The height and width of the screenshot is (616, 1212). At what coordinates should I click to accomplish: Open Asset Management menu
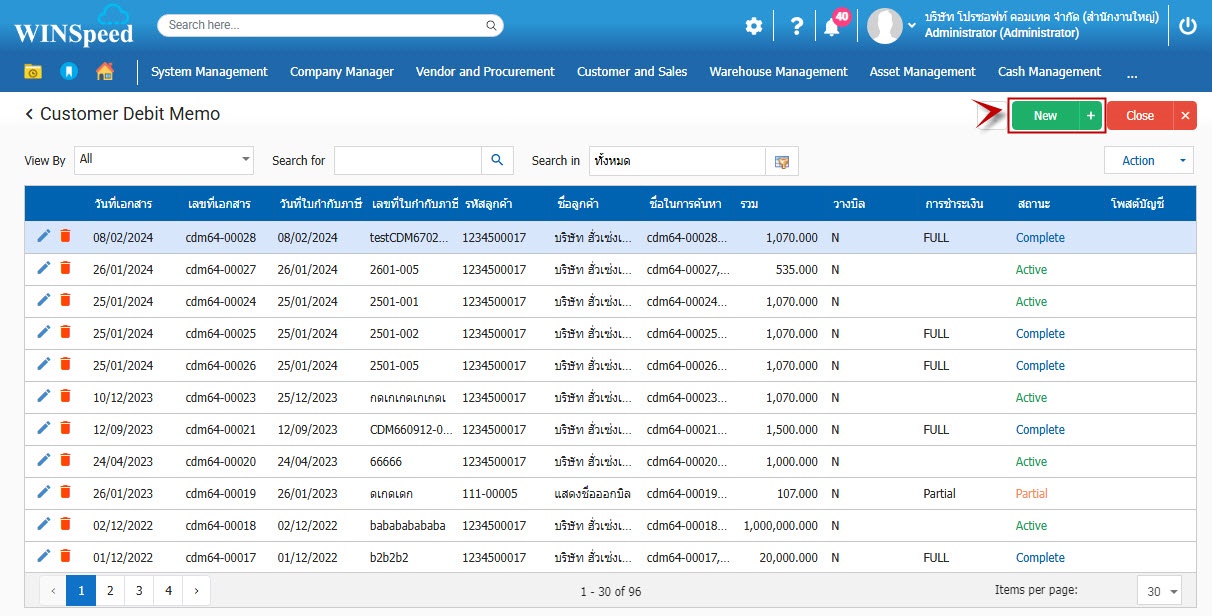click(x=923, y=72)
